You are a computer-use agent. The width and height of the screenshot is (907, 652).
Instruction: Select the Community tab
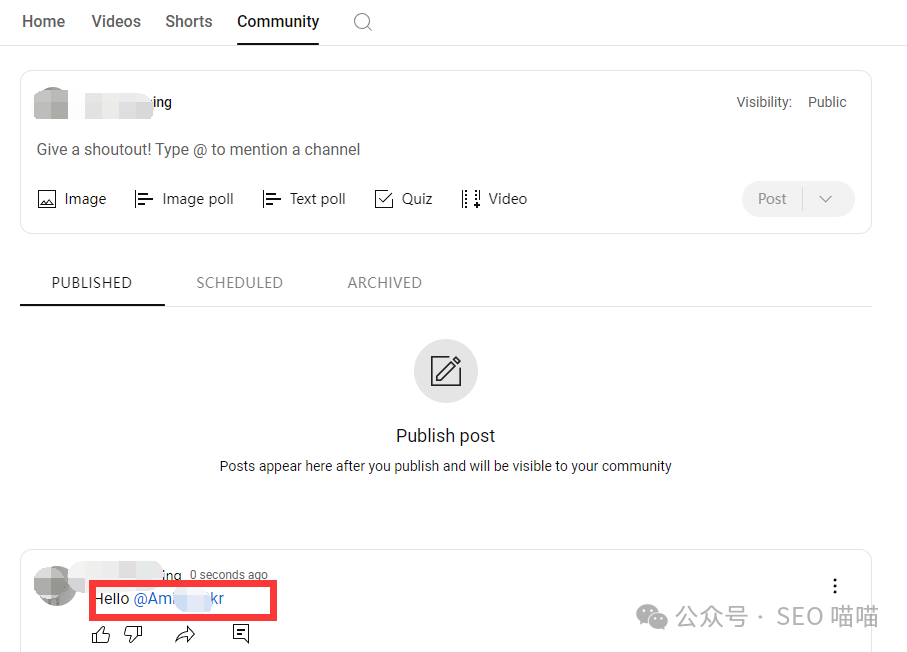[x=278, y=22]
